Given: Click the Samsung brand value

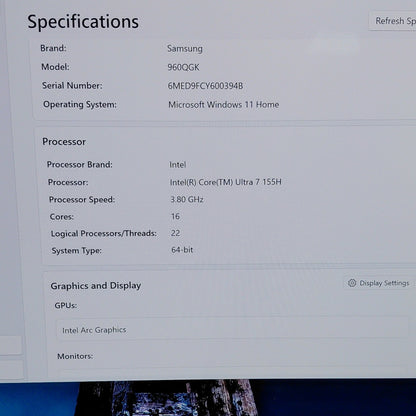Looking at the screenshot, I should point(185,49).
